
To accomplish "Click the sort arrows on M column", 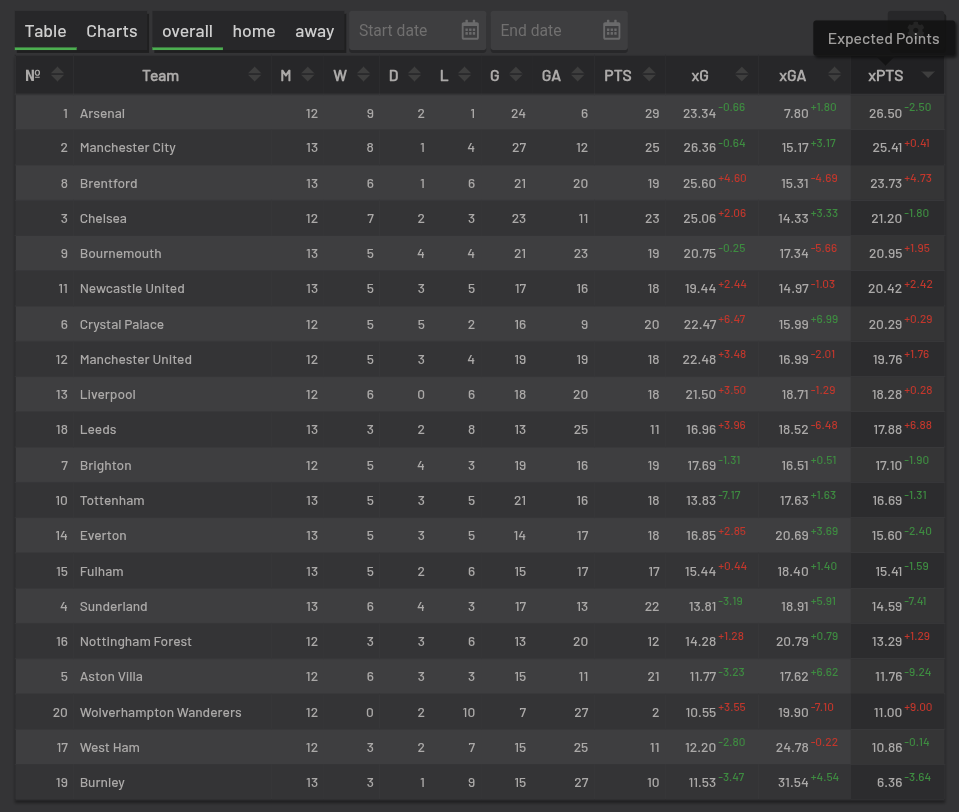I will click(x=307, y=75).
